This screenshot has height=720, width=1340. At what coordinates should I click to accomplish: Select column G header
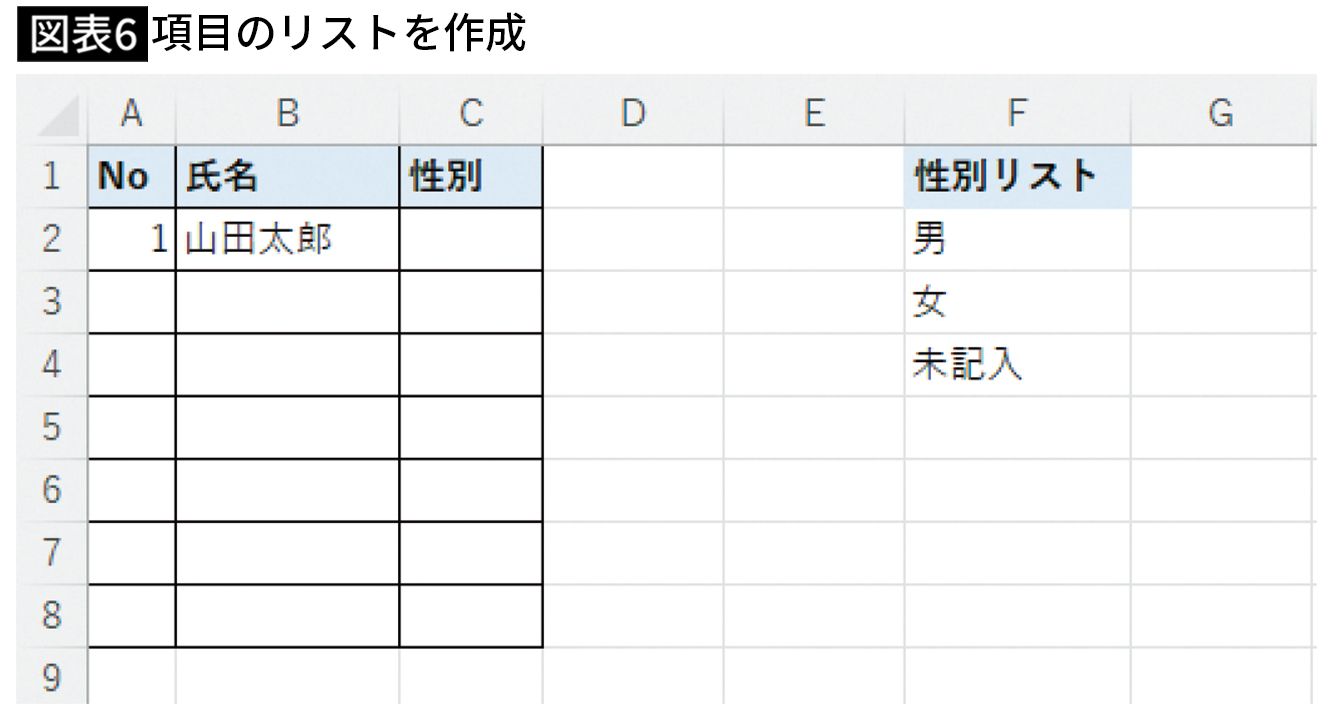click(x=1220, y=115)
